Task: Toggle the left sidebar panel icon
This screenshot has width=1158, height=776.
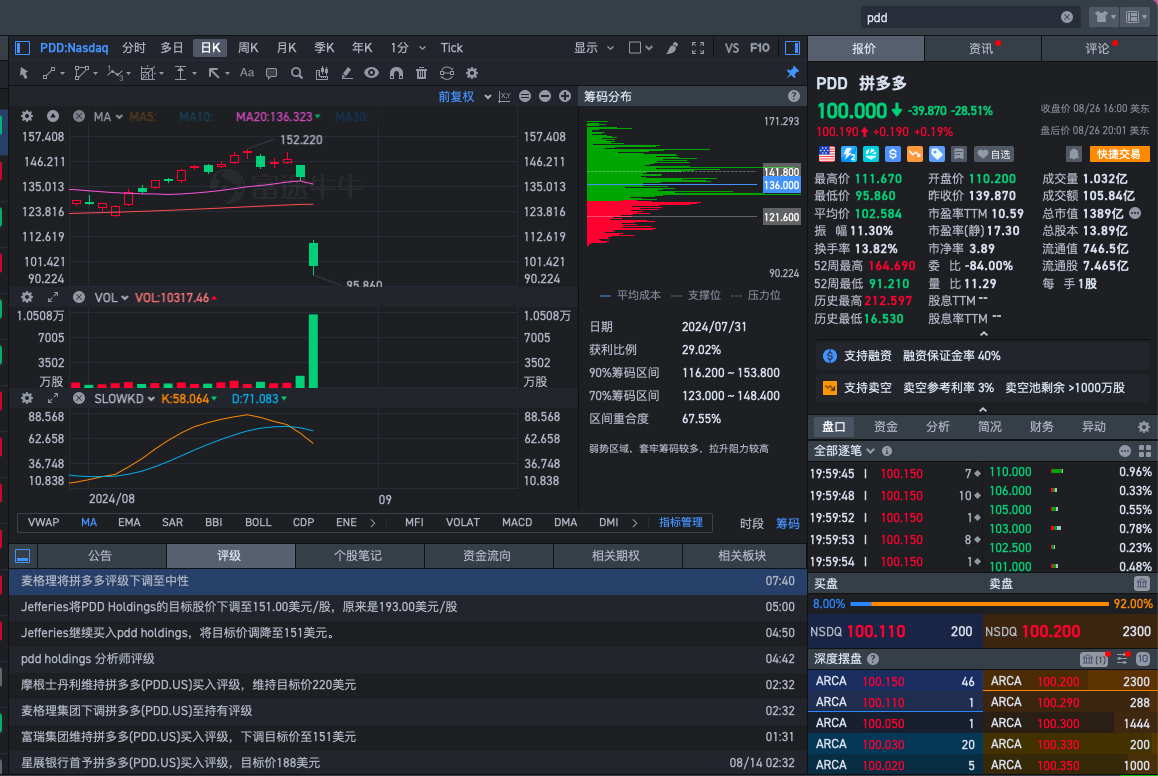Action: click(22, 48)
